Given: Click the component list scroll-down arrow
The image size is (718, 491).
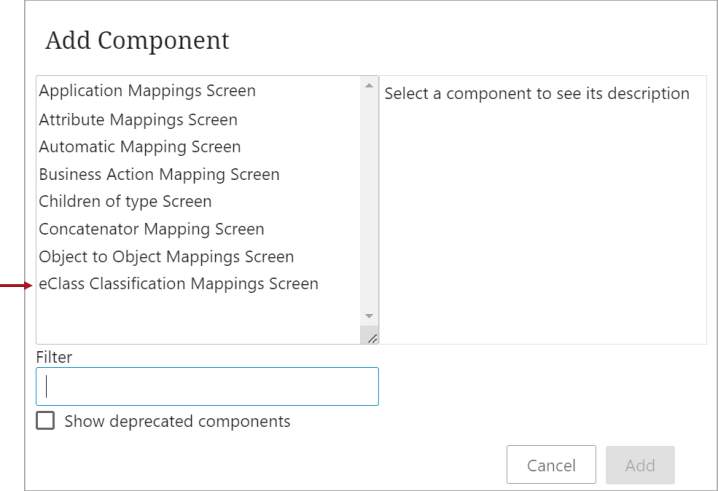Looking at the screenshot, I should coord(369,316).
